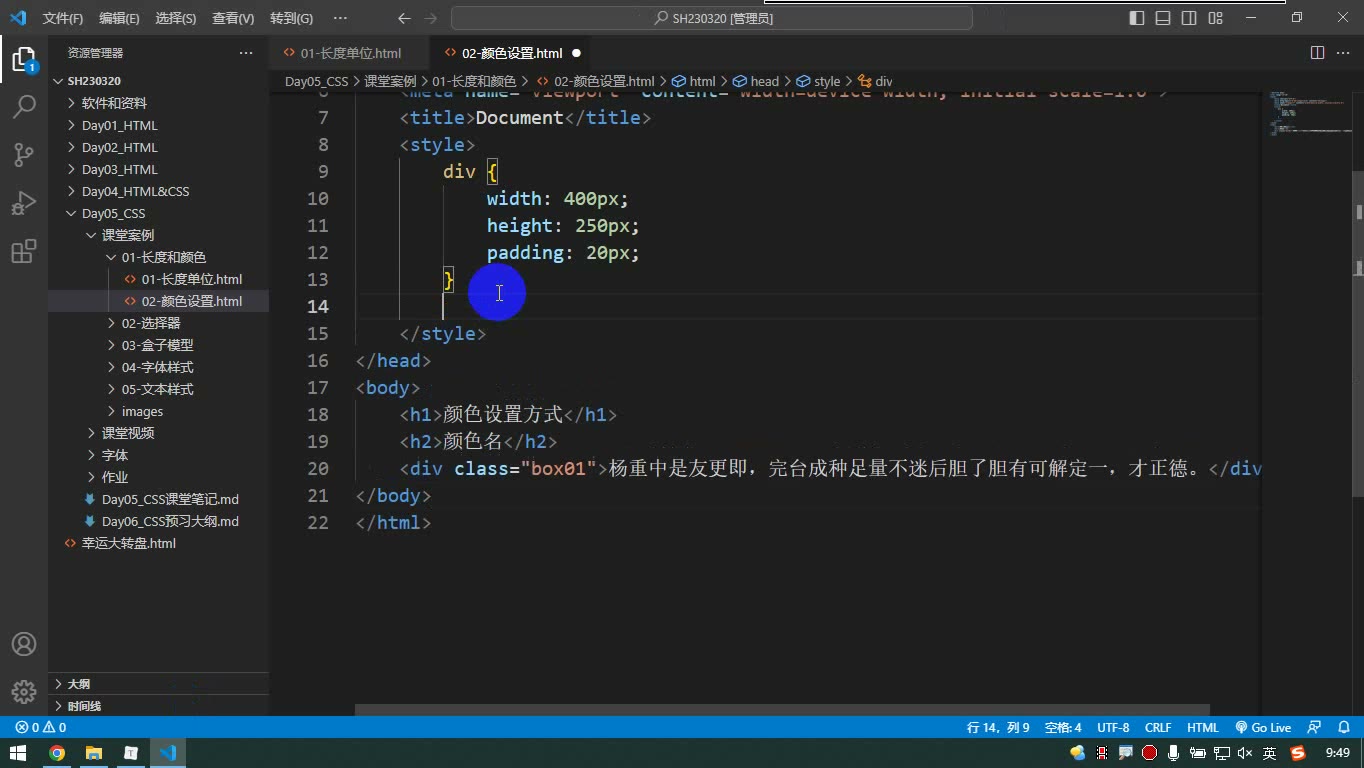Open the 文件(F) menu
The height and width of the screenshot is (768, 1364).
(63, 18)
